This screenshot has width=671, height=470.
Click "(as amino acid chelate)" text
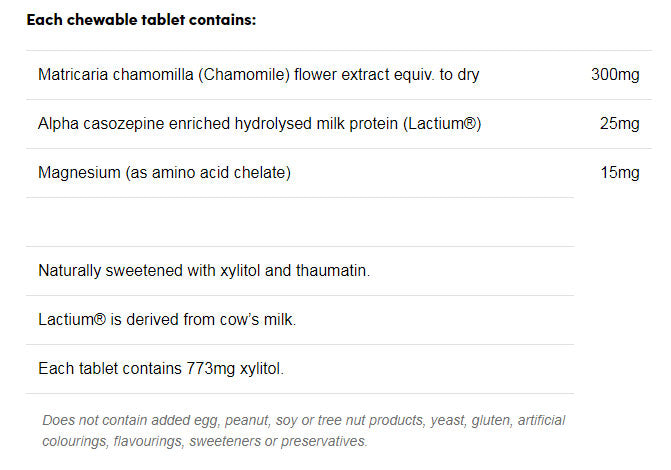[207, 173]
